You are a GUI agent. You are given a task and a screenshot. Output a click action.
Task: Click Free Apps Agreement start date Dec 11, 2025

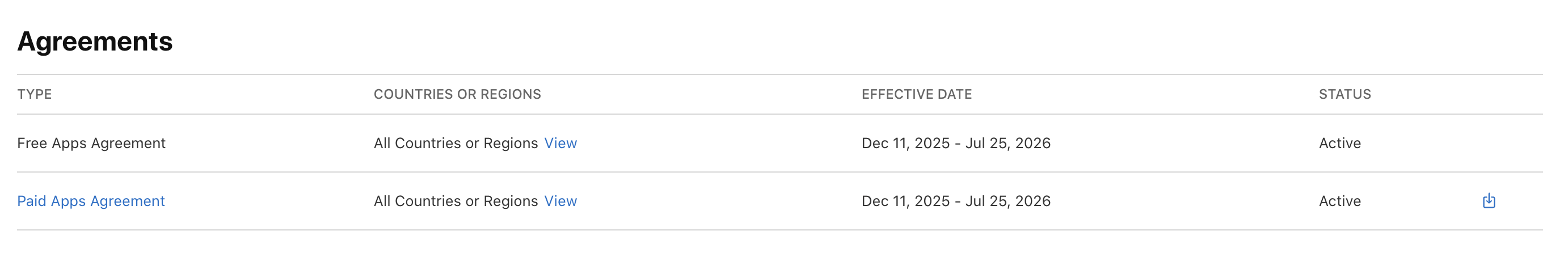point(905,143)
